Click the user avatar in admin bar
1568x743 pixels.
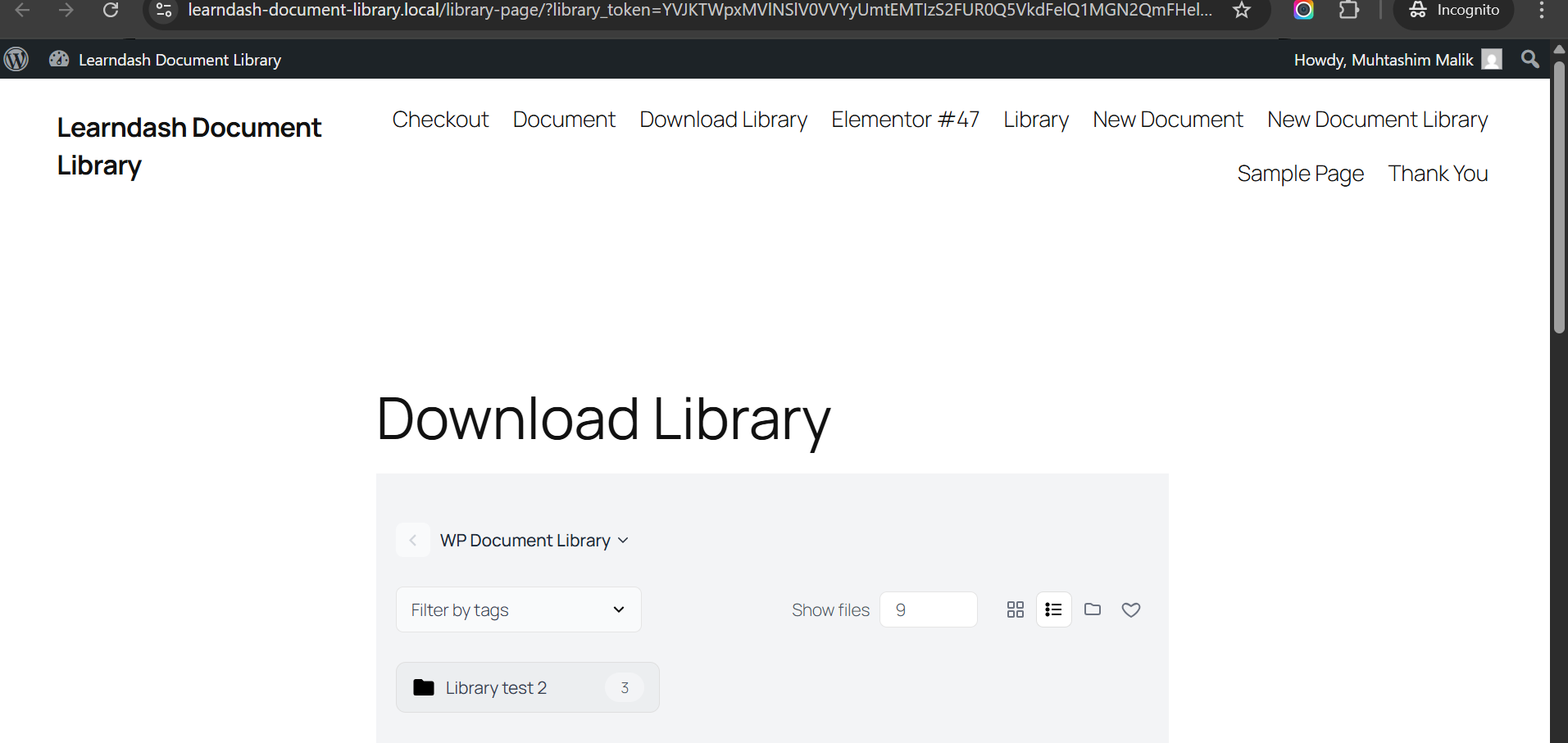tap(1492, 60)
